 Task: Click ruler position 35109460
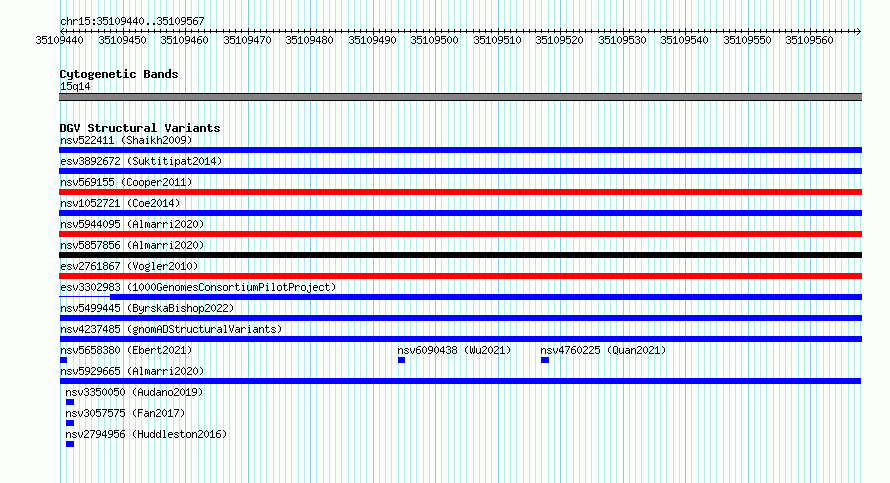(x=184, y=40)
